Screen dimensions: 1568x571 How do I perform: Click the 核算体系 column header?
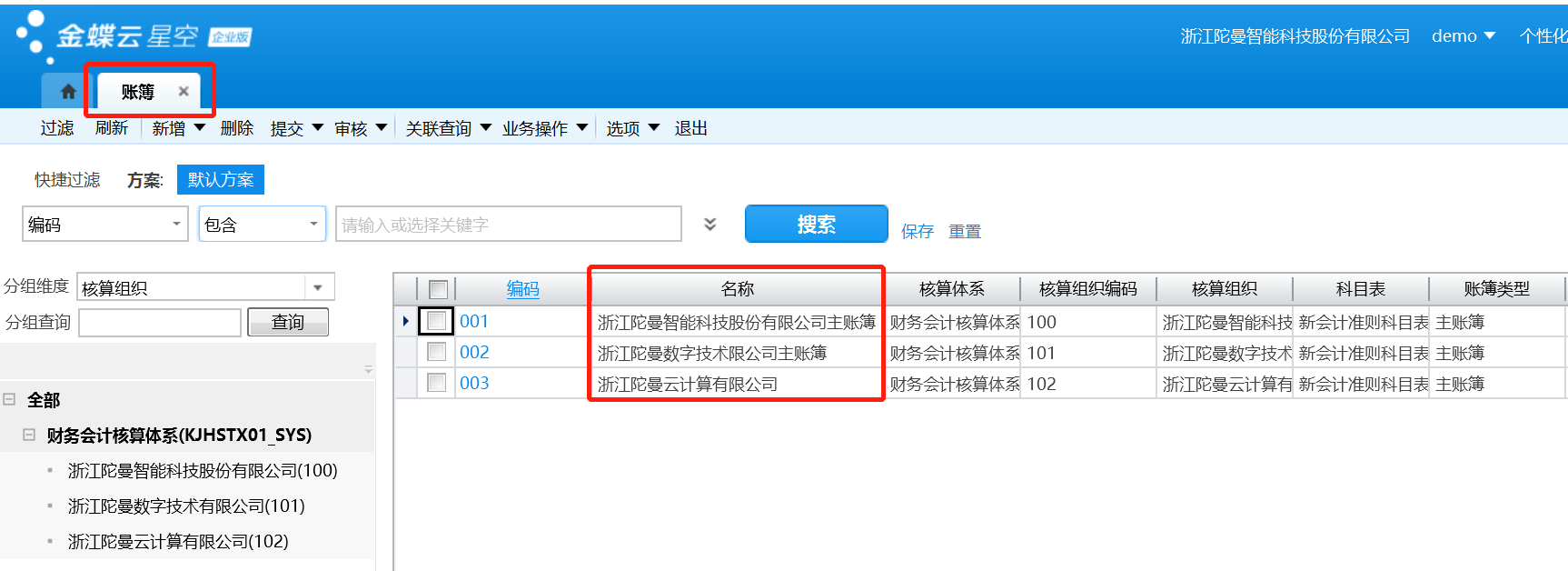click(x=952, y=289)
